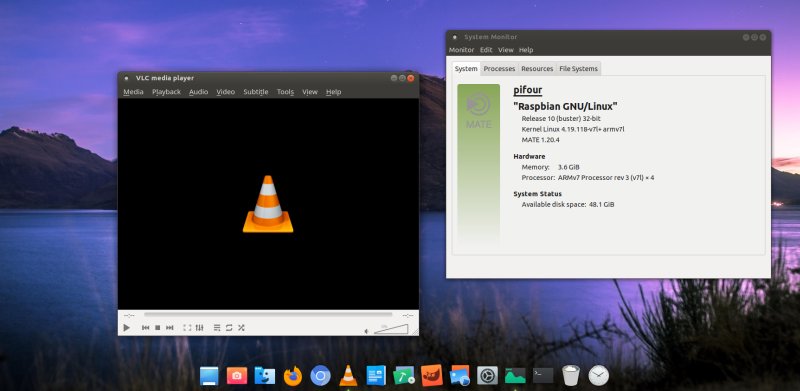Open the file manager from dock
Image resolution: width=800 pixels, height=391 pixels.
[265, 376]
